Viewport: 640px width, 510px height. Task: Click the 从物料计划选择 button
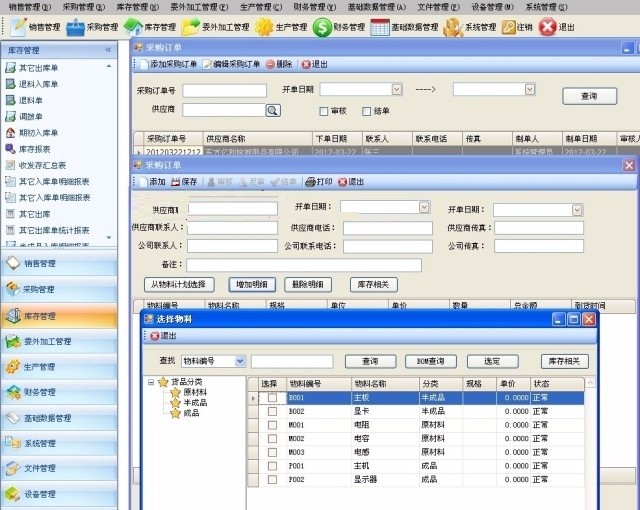[x=179, y=284]
